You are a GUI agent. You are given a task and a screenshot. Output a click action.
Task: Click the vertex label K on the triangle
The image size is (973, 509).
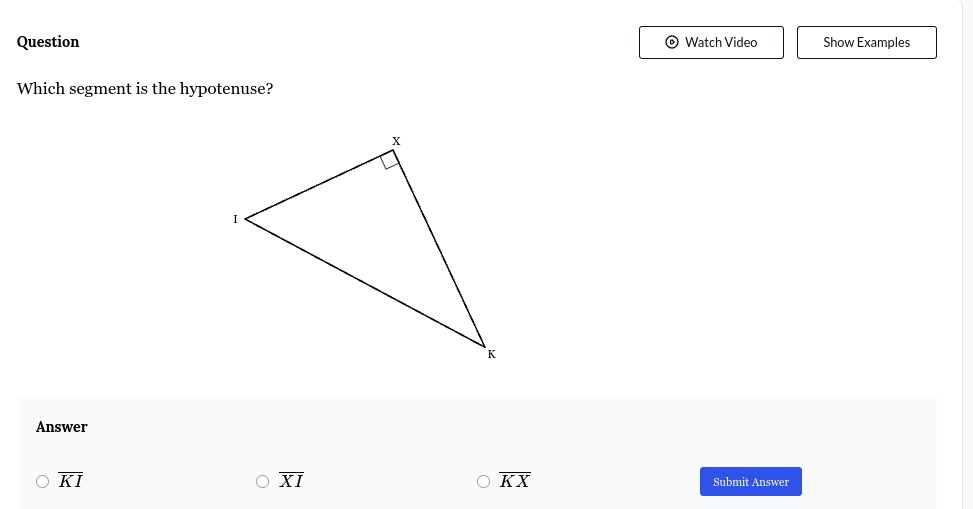tap(491, 354)
